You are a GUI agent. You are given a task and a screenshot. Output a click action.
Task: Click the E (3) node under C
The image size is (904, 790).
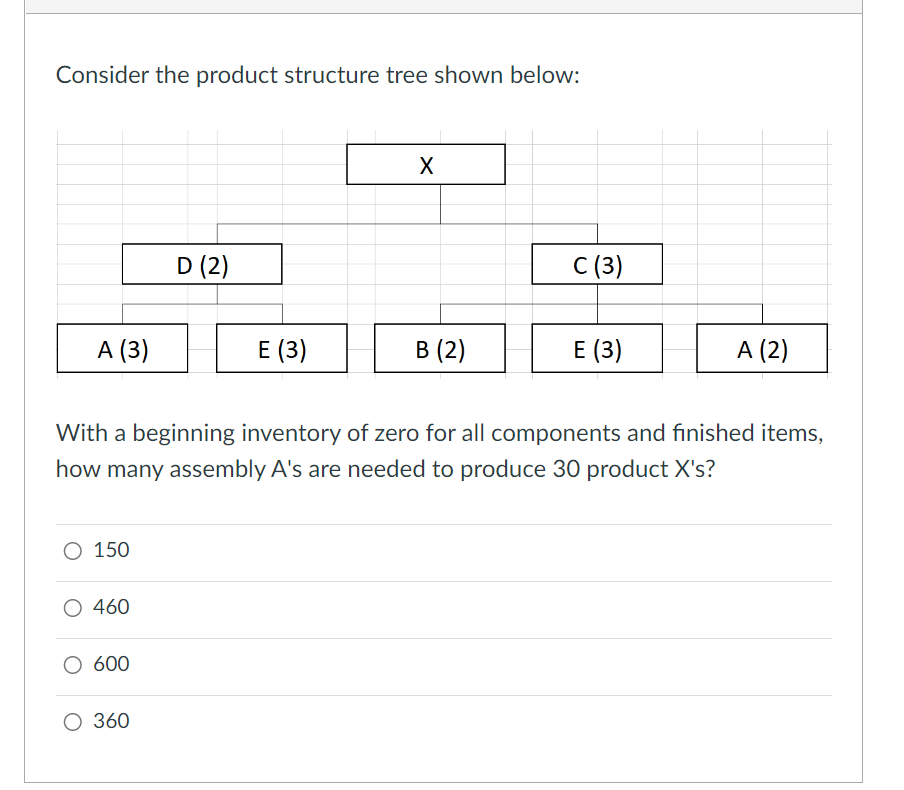pos(597,348)
